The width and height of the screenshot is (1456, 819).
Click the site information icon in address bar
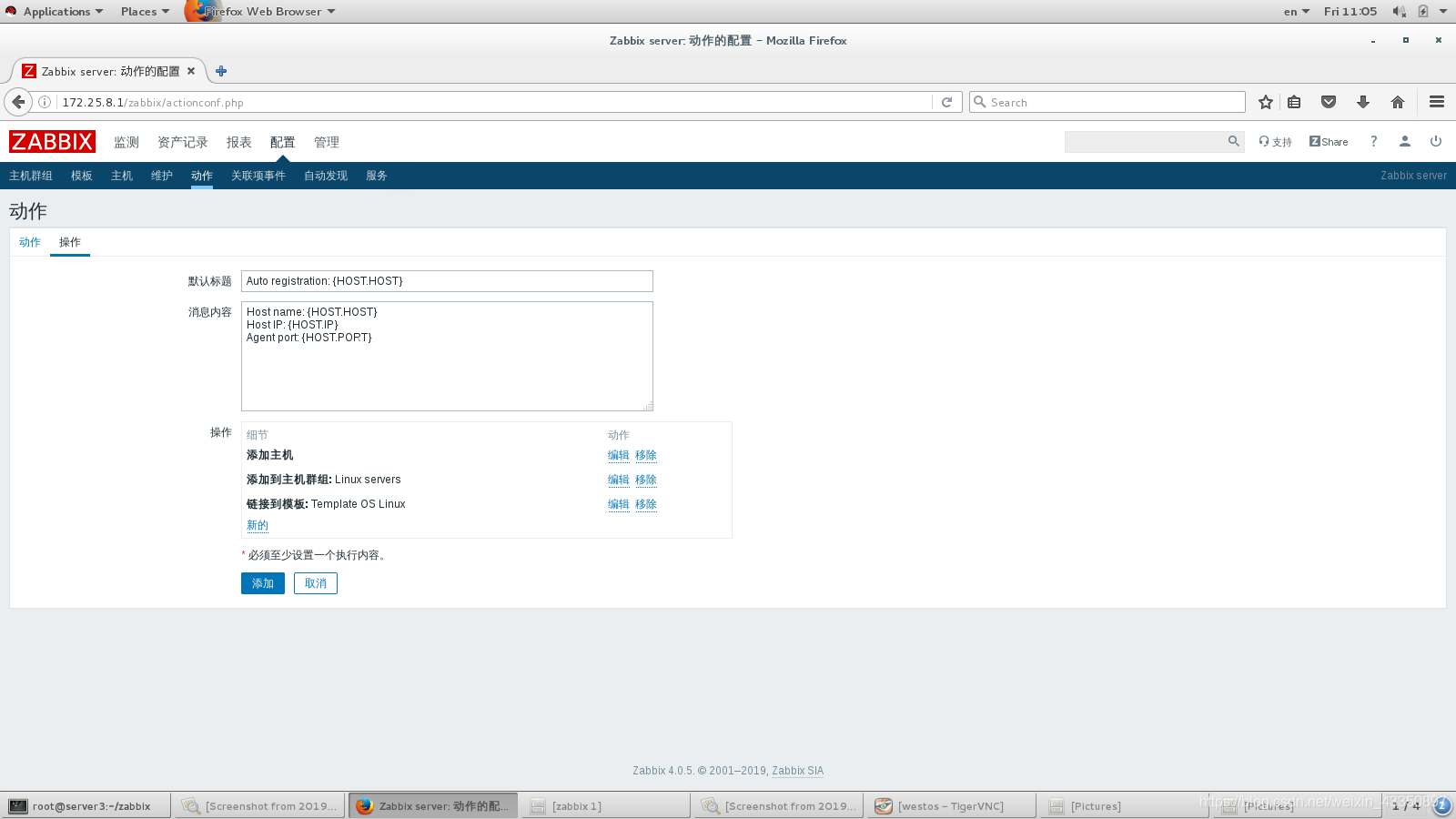click(x=45, y=102)
